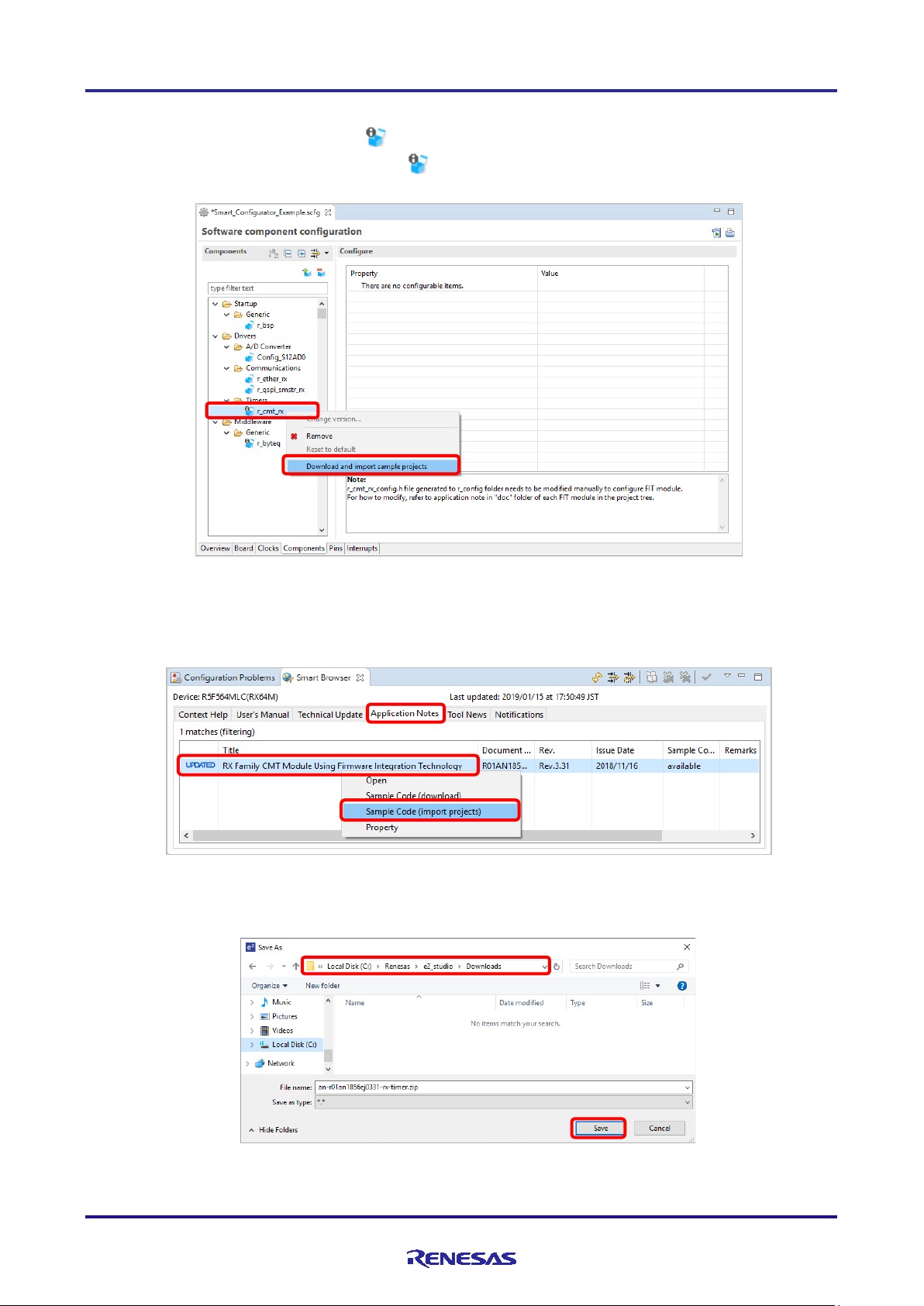Select r_bsp component in tree

point(265,326)
